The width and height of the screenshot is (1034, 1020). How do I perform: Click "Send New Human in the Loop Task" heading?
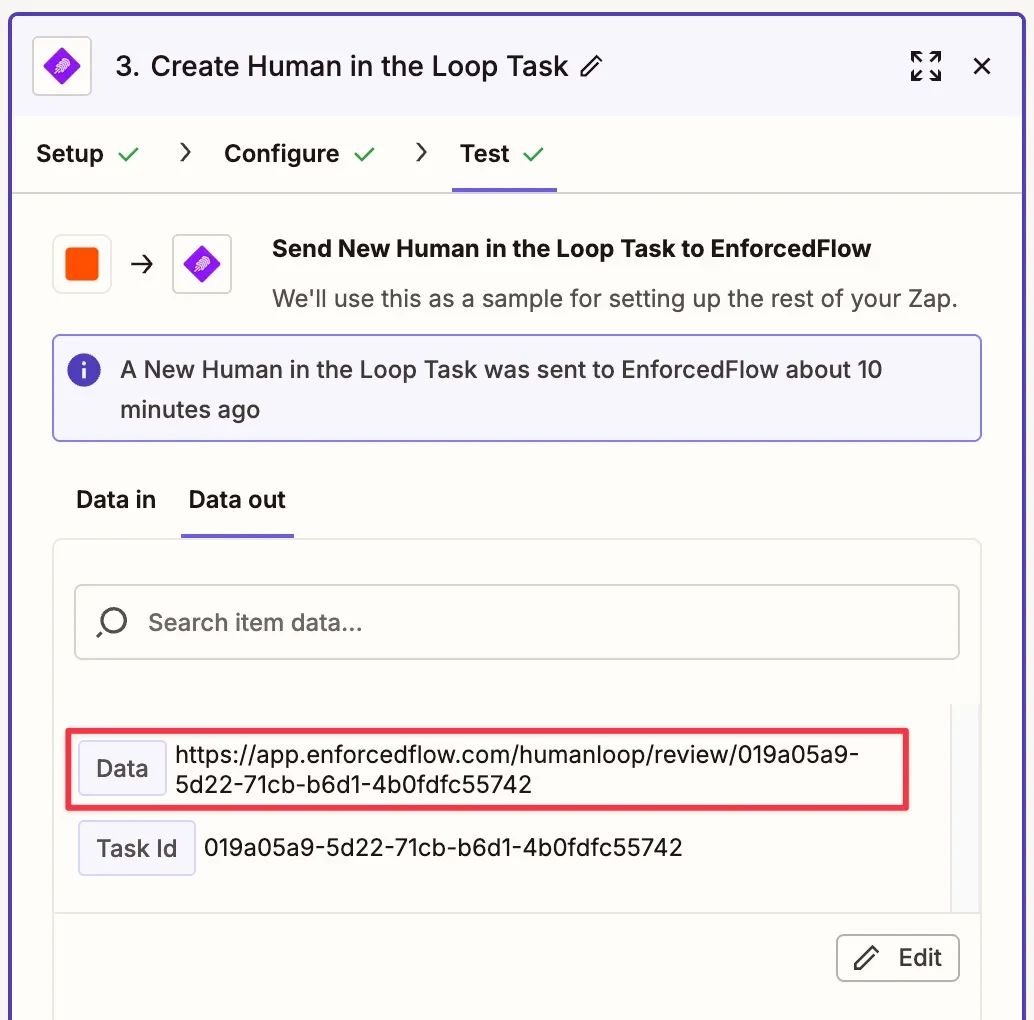coord(572,249)
